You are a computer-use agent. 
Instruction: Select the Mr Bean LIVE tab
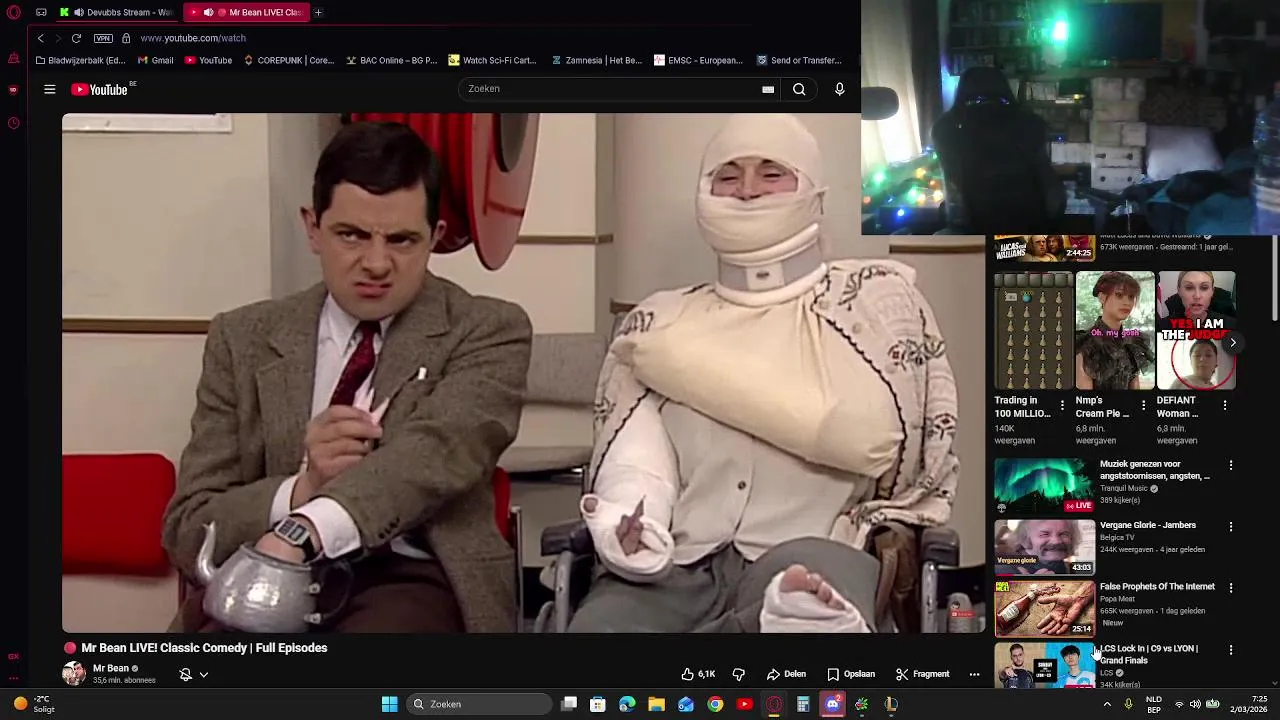(247, 12)
